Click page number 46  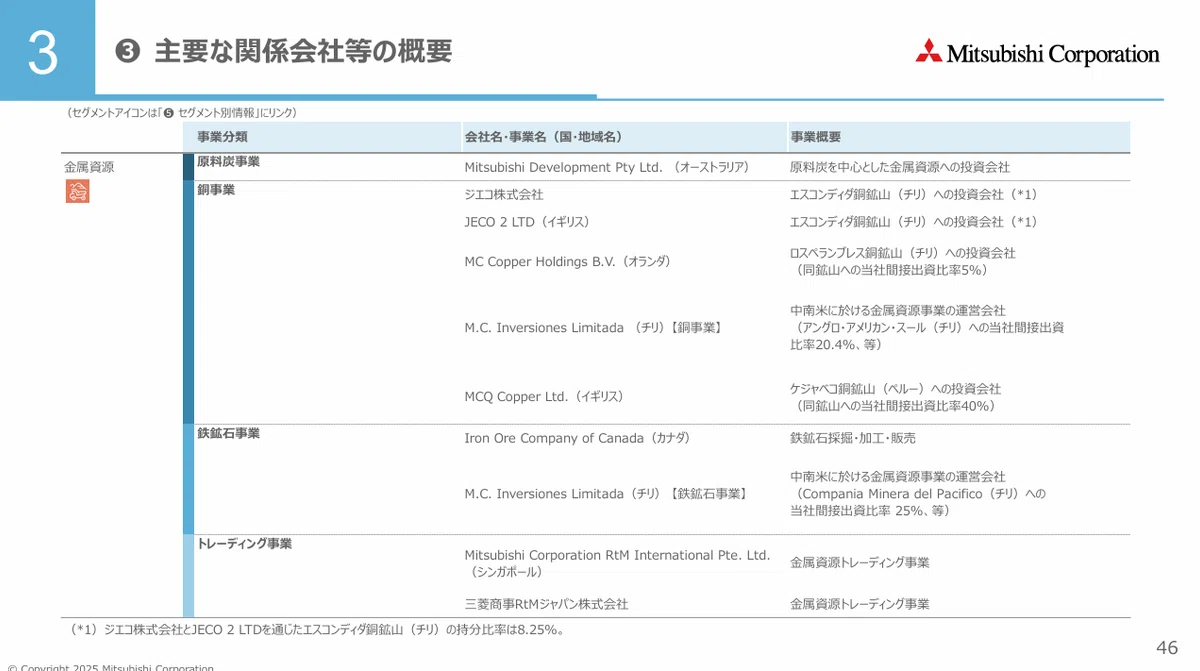click(1167, 648)
